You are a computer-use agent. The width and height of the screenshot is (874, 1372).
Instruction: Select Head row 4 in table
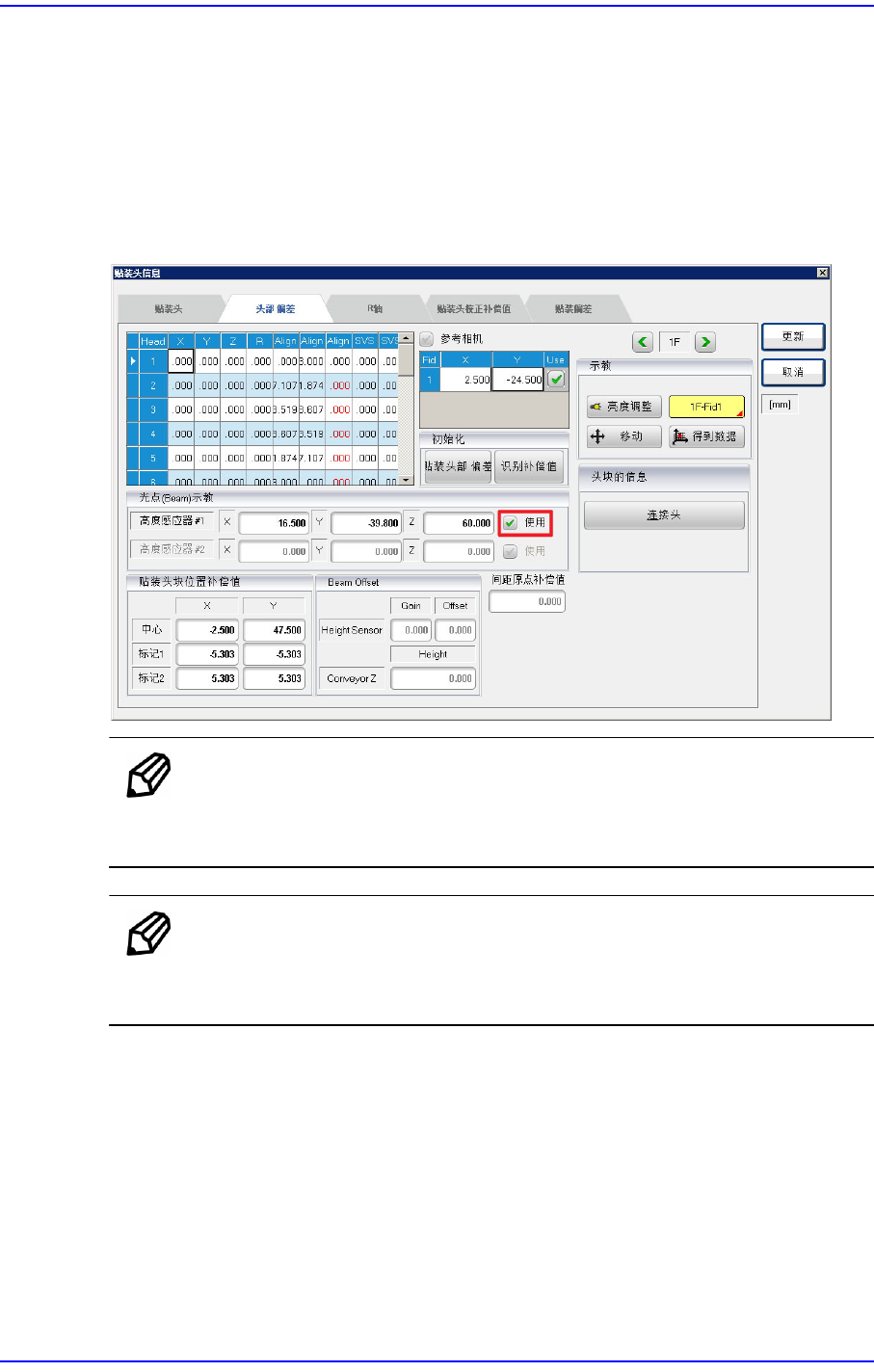click(153, 434)
